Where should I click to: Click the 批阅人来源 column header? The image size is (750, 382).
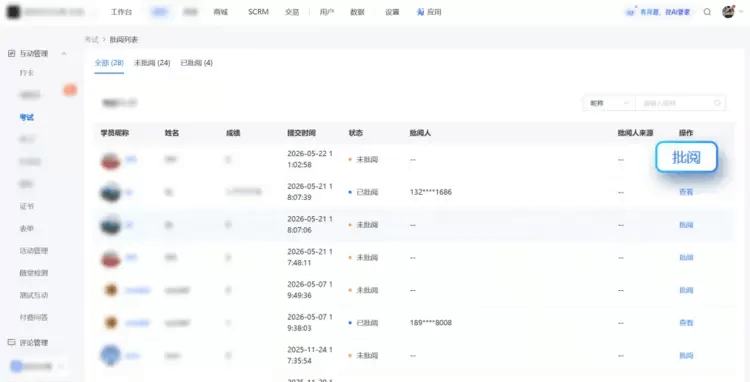click(635, 133)
